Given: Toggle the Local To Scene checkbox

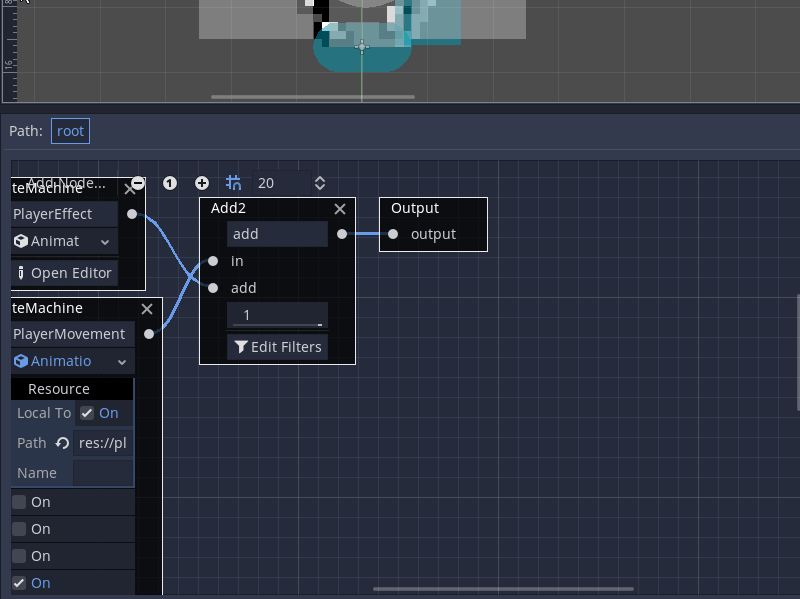Looking at the screenshot, I should 87,412.
